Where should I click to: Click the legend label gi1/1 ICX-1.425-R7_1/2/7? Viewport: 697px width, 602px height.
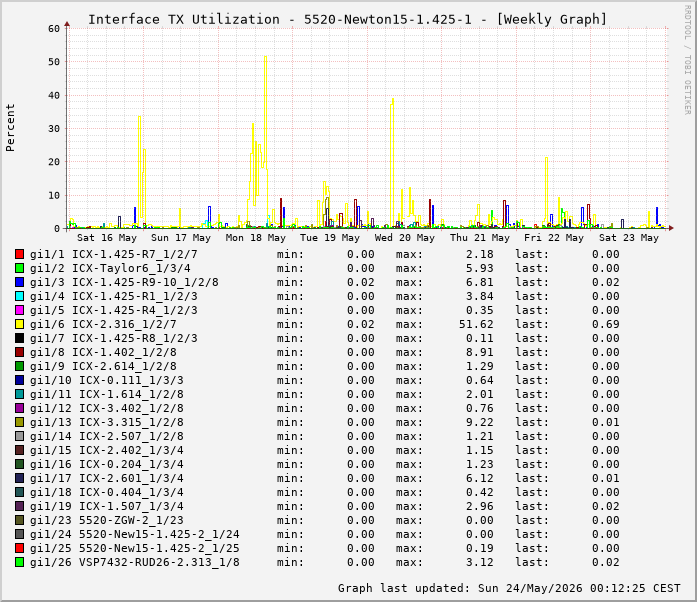pyautogui.click(x=113, y=254)
